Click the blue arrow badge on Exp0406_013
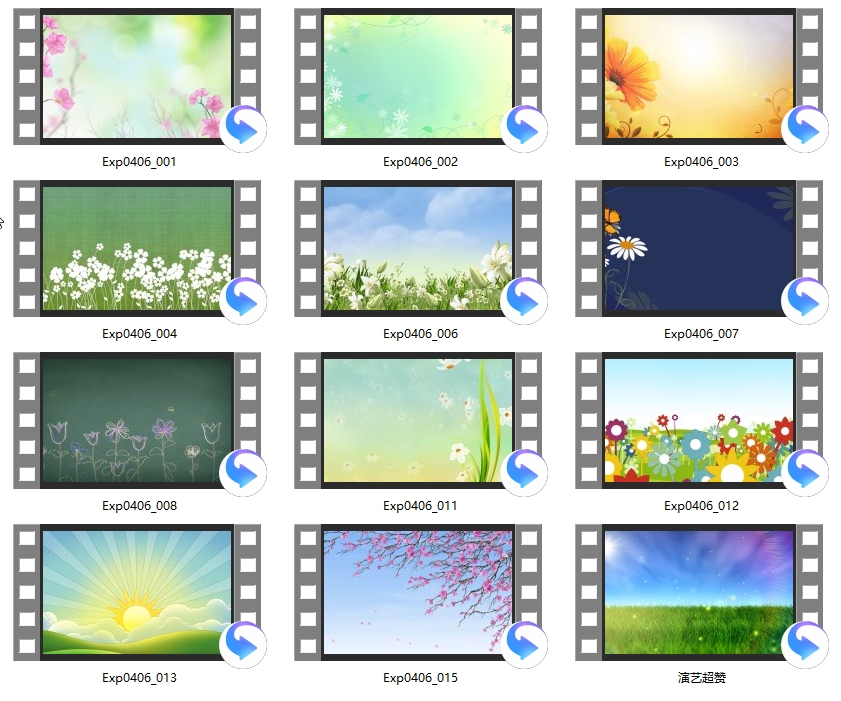Image resolution: width=841 pixels, height=701 pixels. (243, 645)
